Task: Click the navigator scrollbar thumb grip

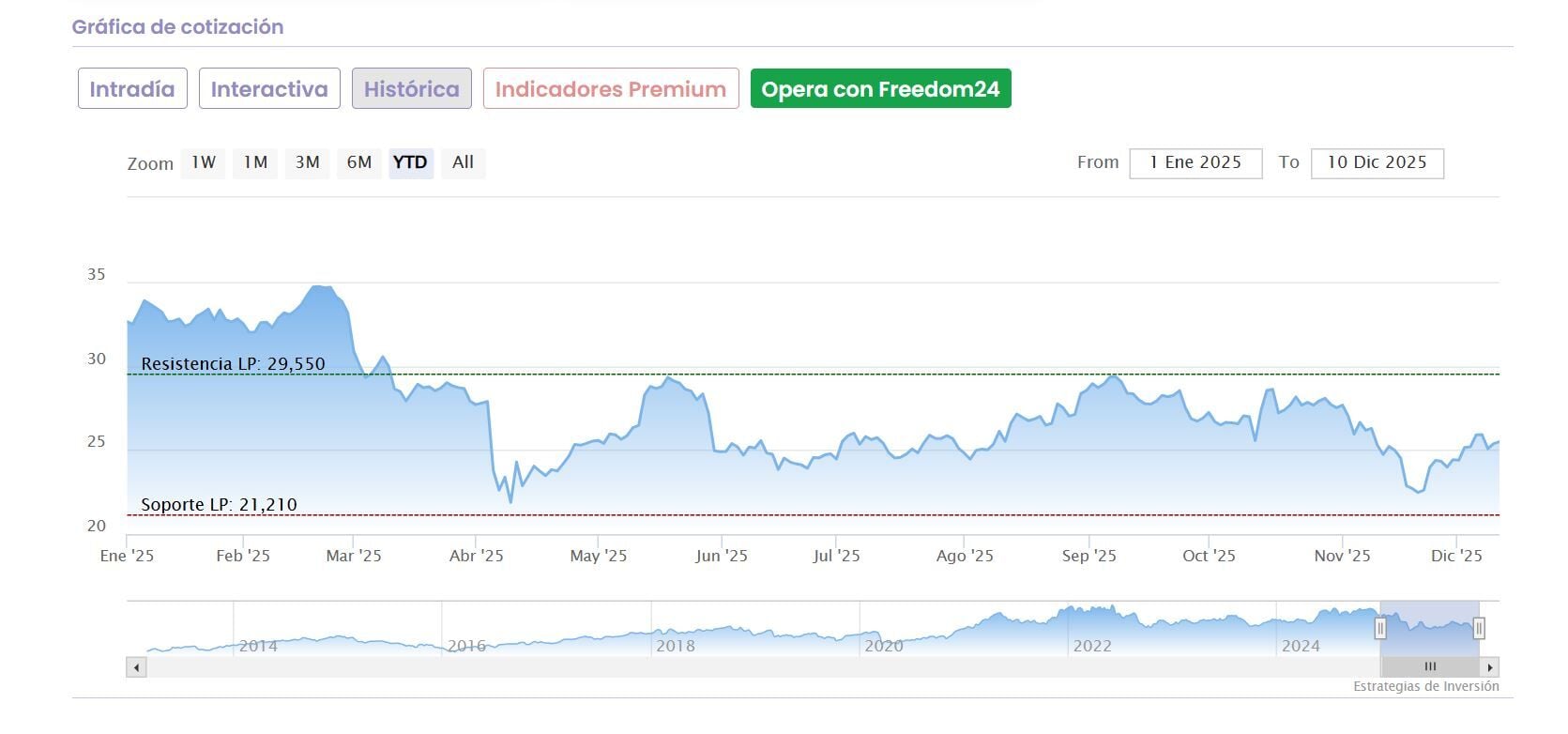Action: pyautogui.click(x=1430, y=667)
